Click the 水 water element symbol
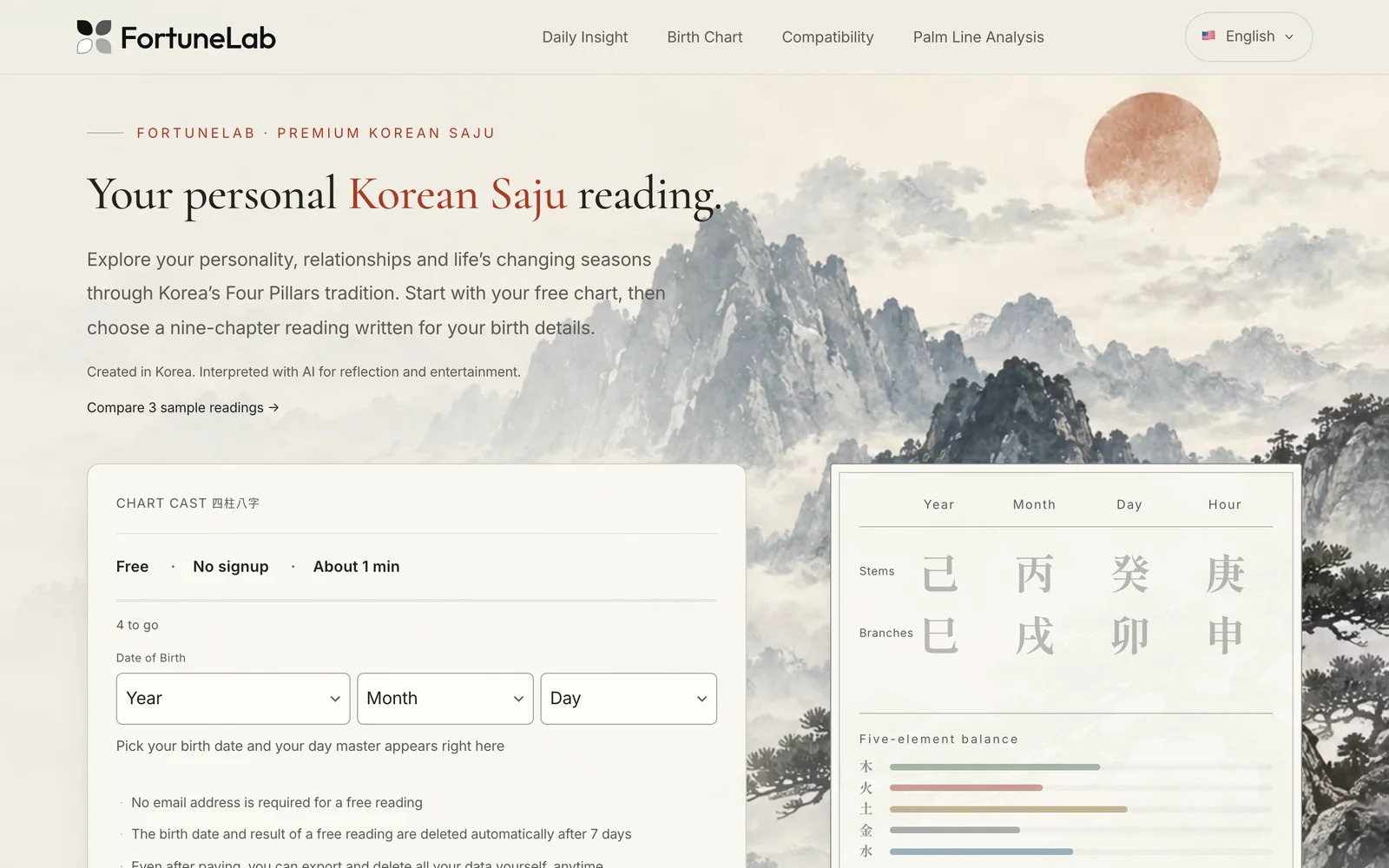 point(866,852)
